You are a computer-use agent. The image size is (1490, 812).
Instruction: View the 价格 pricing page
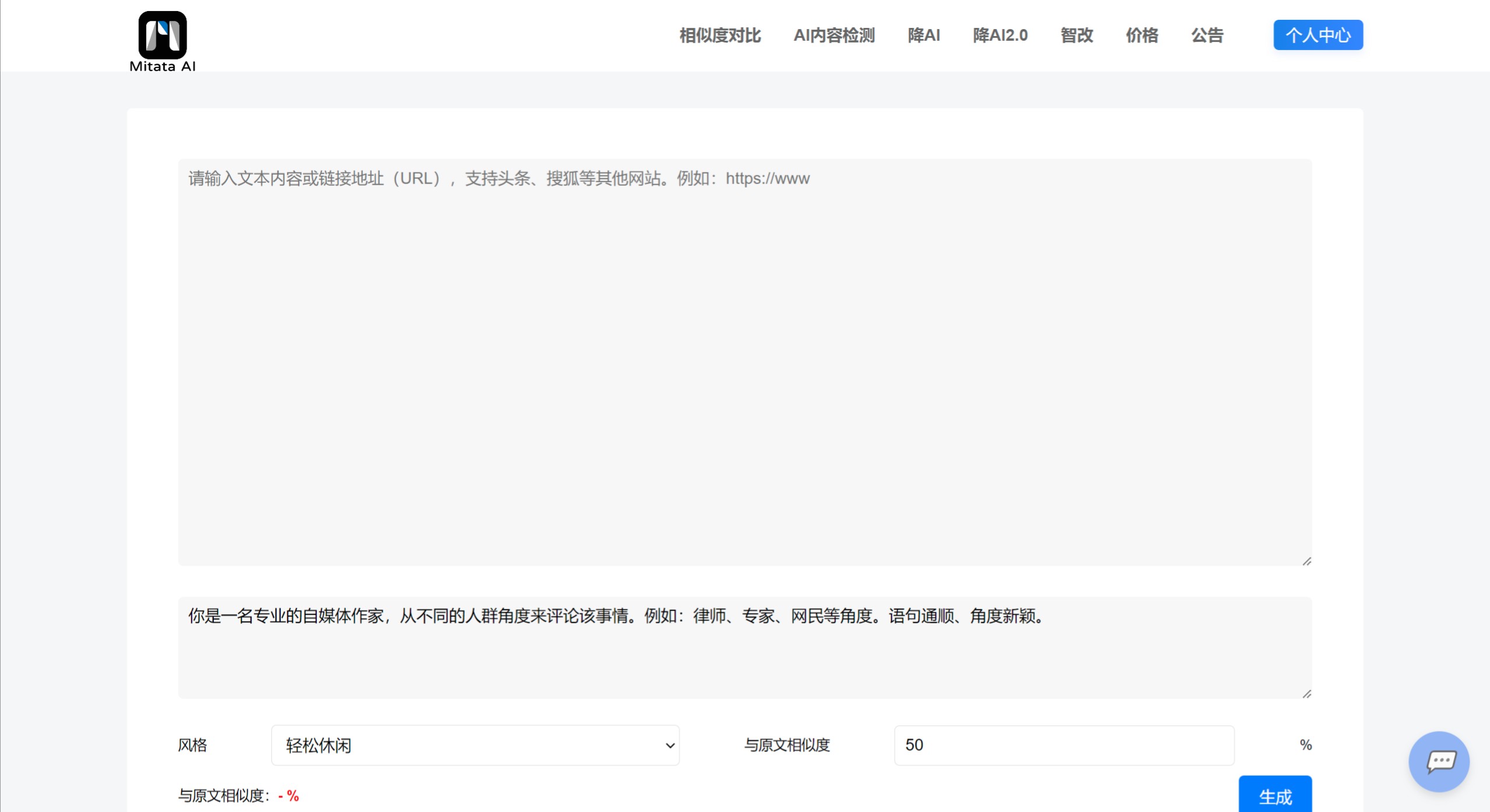1142,36
